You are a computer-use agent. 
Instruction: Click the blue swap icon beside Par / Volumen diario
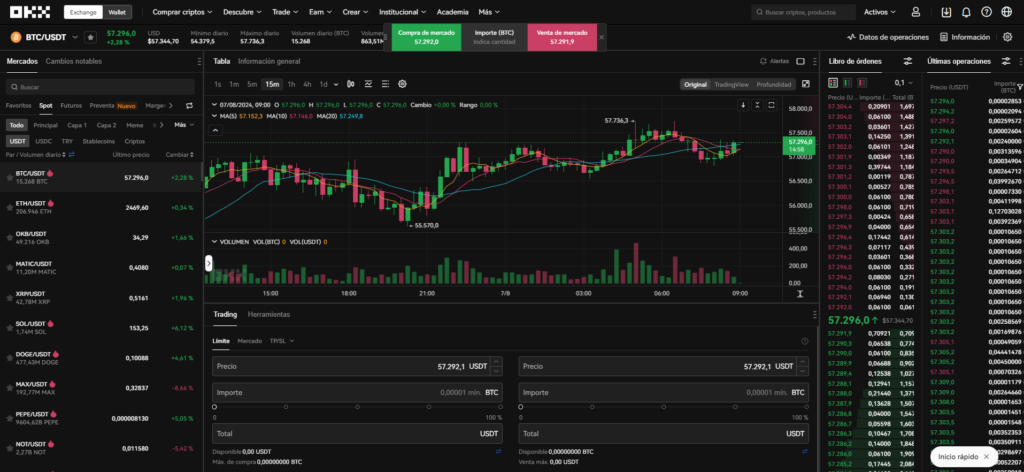[x=71, y=155]
